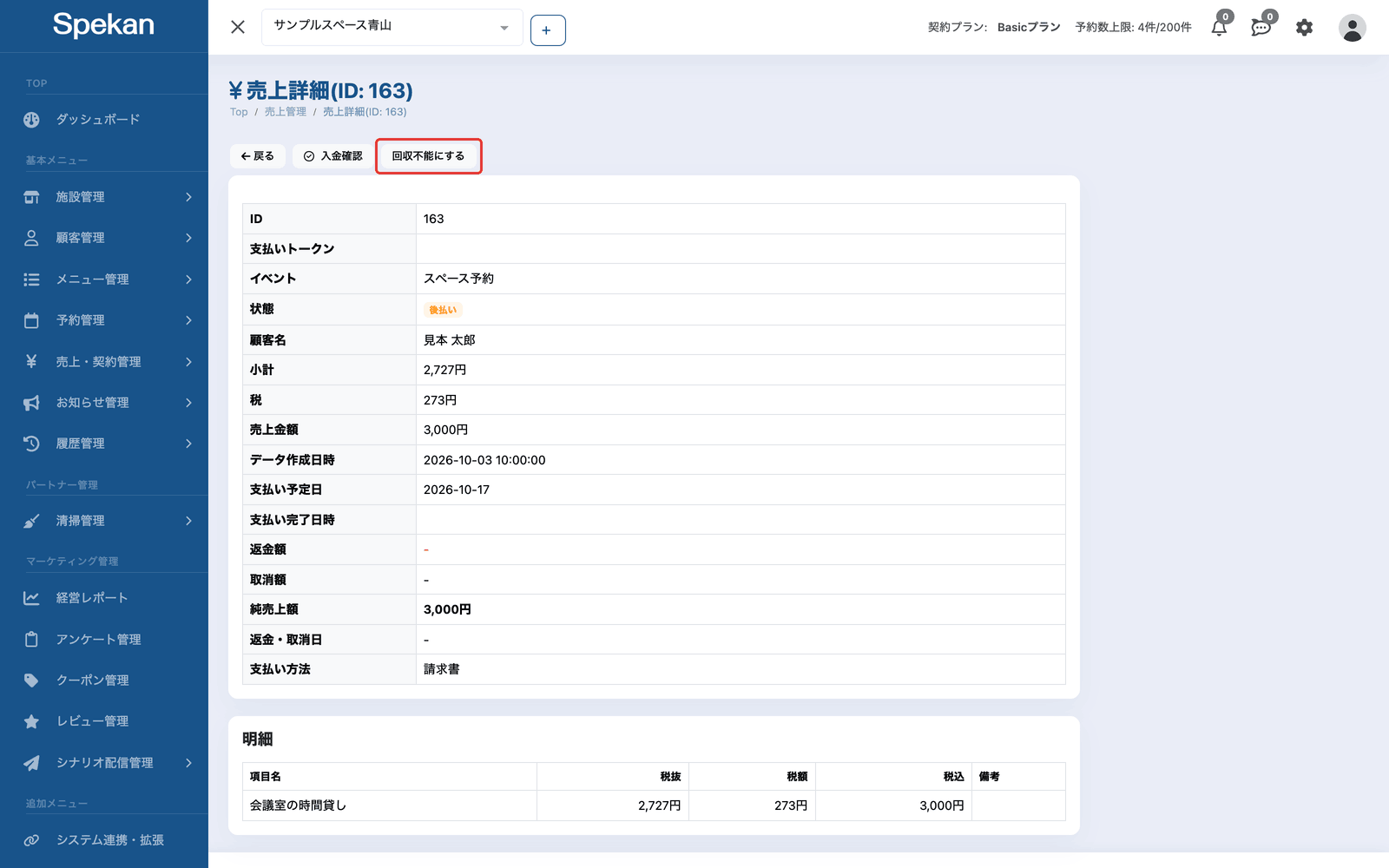This screenshot has width=1389, height=868.
Task: Select 経営レポート menu item
Action: click(92, 598)
